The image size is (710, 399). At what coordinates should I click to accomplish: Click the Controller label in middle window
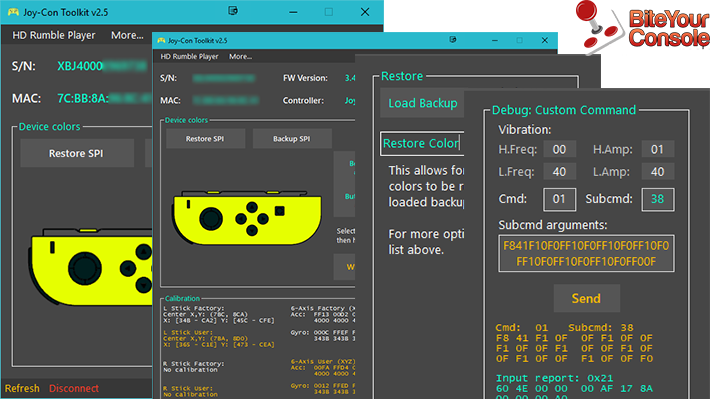click(x=303, y=101)
